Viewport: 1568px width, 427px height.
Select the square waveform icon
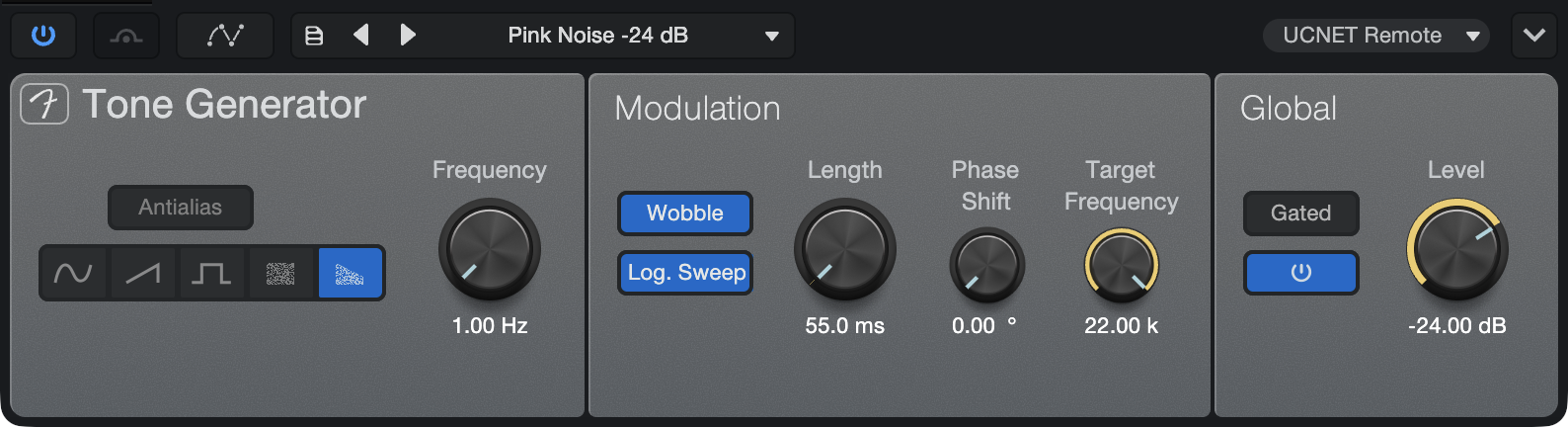(211, 273)
